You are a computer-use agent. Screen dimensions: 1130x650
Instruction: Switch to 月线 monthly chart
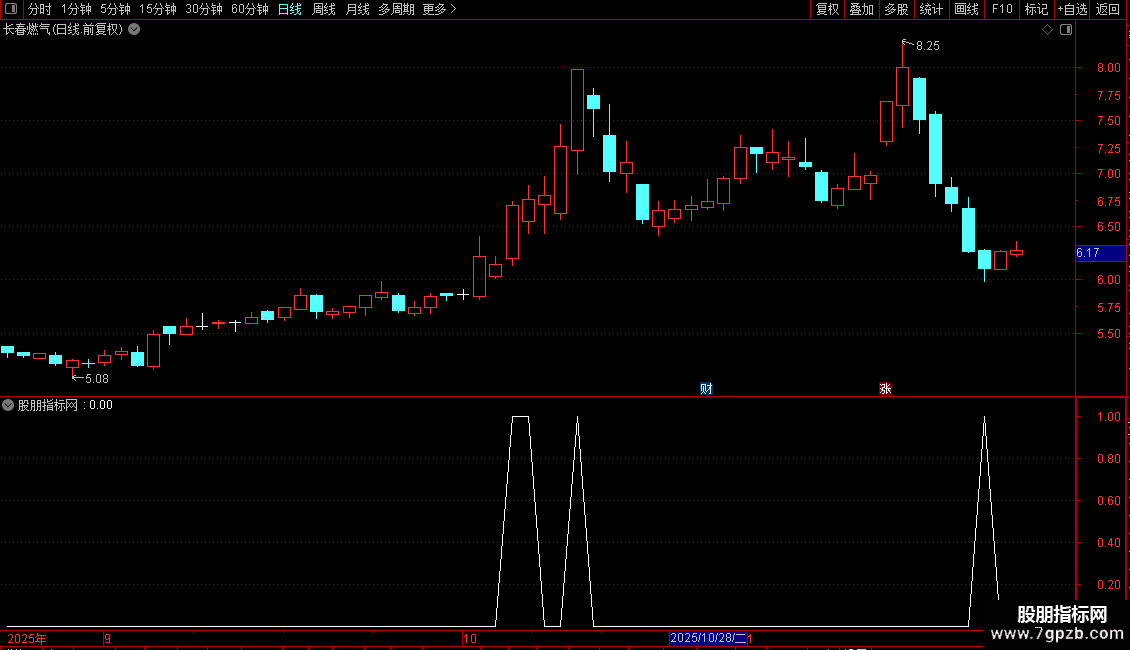pos(357,9)
